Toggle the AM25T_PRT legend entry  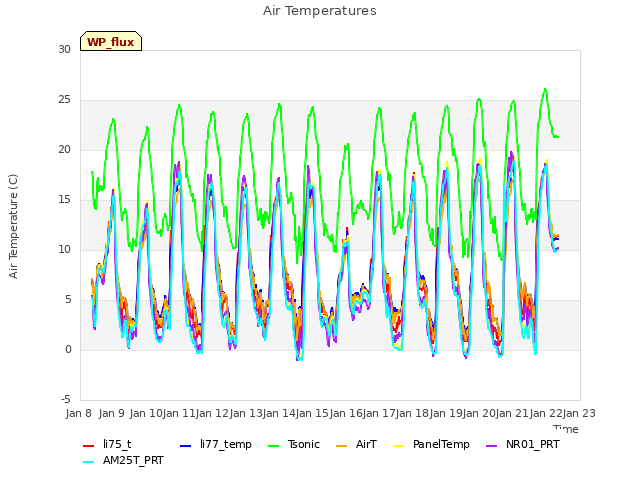tap(123, 461)
